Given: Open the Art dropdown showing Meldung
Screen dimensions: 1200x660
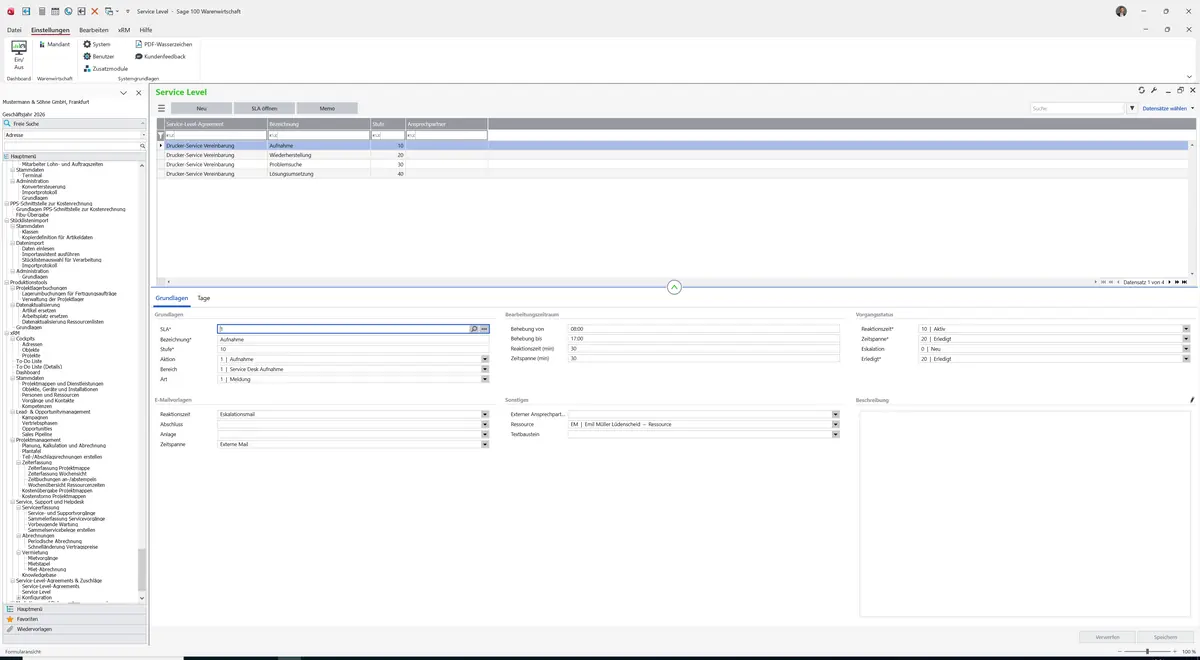Looking at the screenshot, I should 485,379.
